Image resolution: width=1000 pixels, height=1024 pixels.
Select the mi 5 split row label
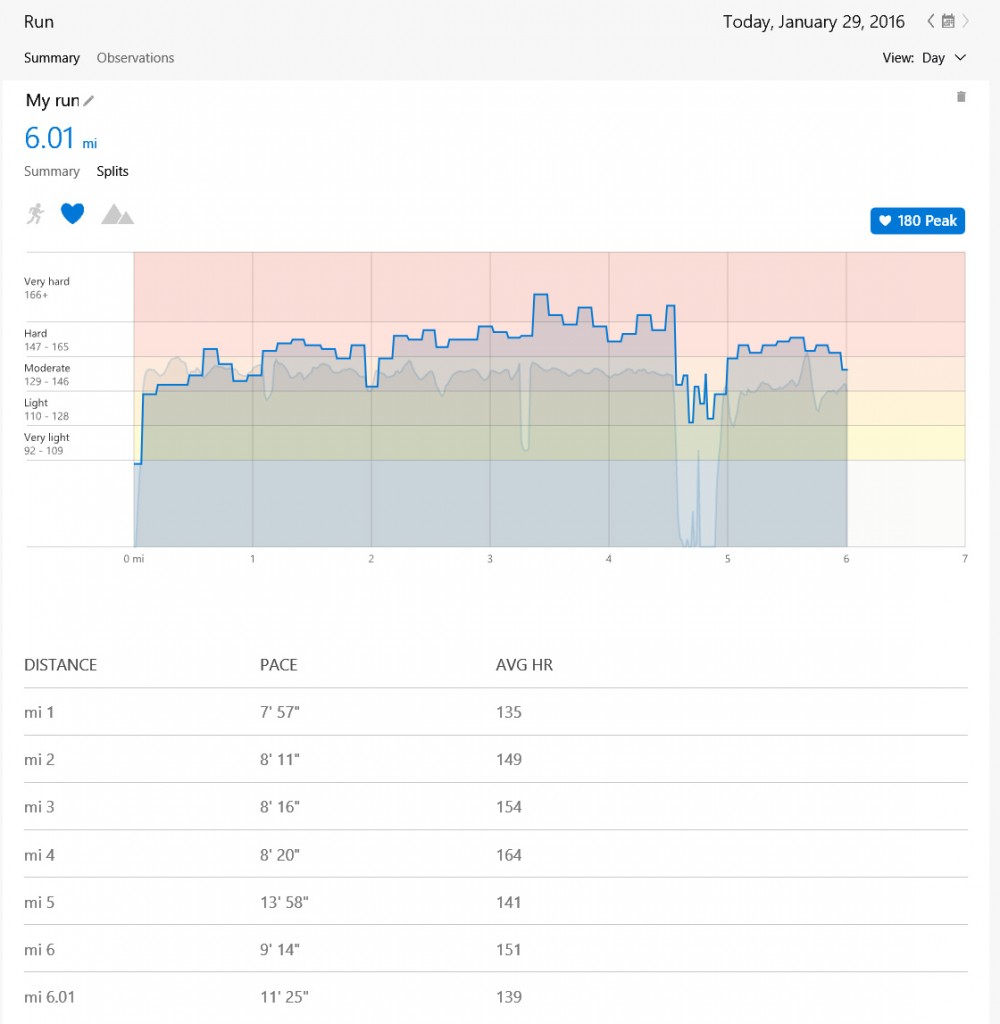click(39, 903)
